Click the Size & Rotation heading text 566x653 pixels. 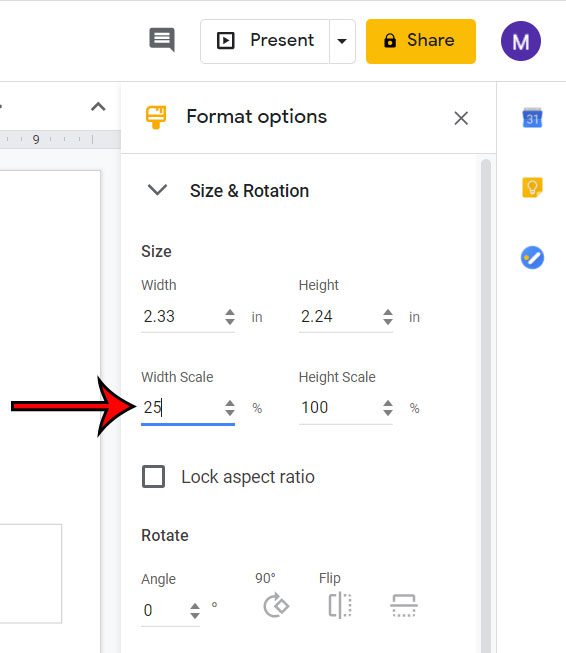[249, 191]
